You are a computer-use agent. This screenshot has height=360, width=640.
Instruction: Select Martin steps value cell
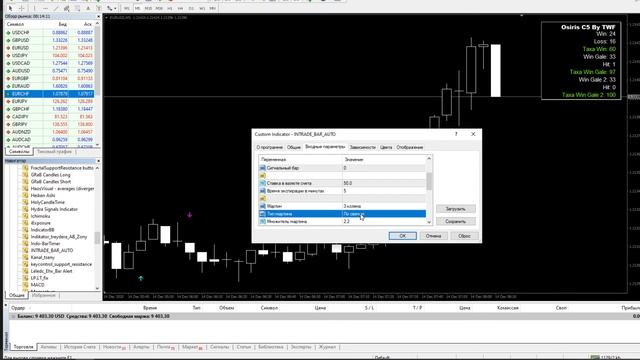click(384, 206)
